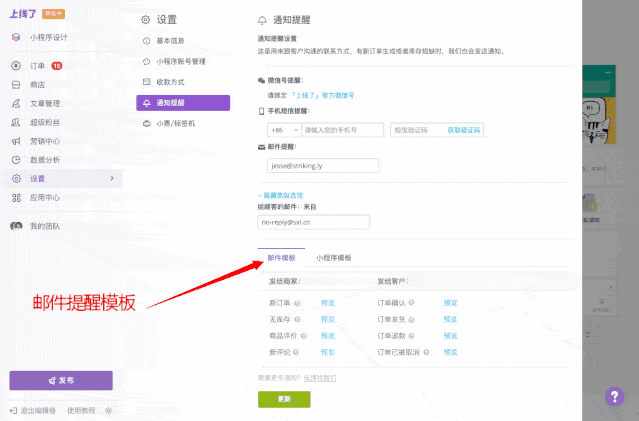Click info icon next to 无库存
Image resolution: width=639 pixels, height=421 pixels.
(x=297, y=320)
